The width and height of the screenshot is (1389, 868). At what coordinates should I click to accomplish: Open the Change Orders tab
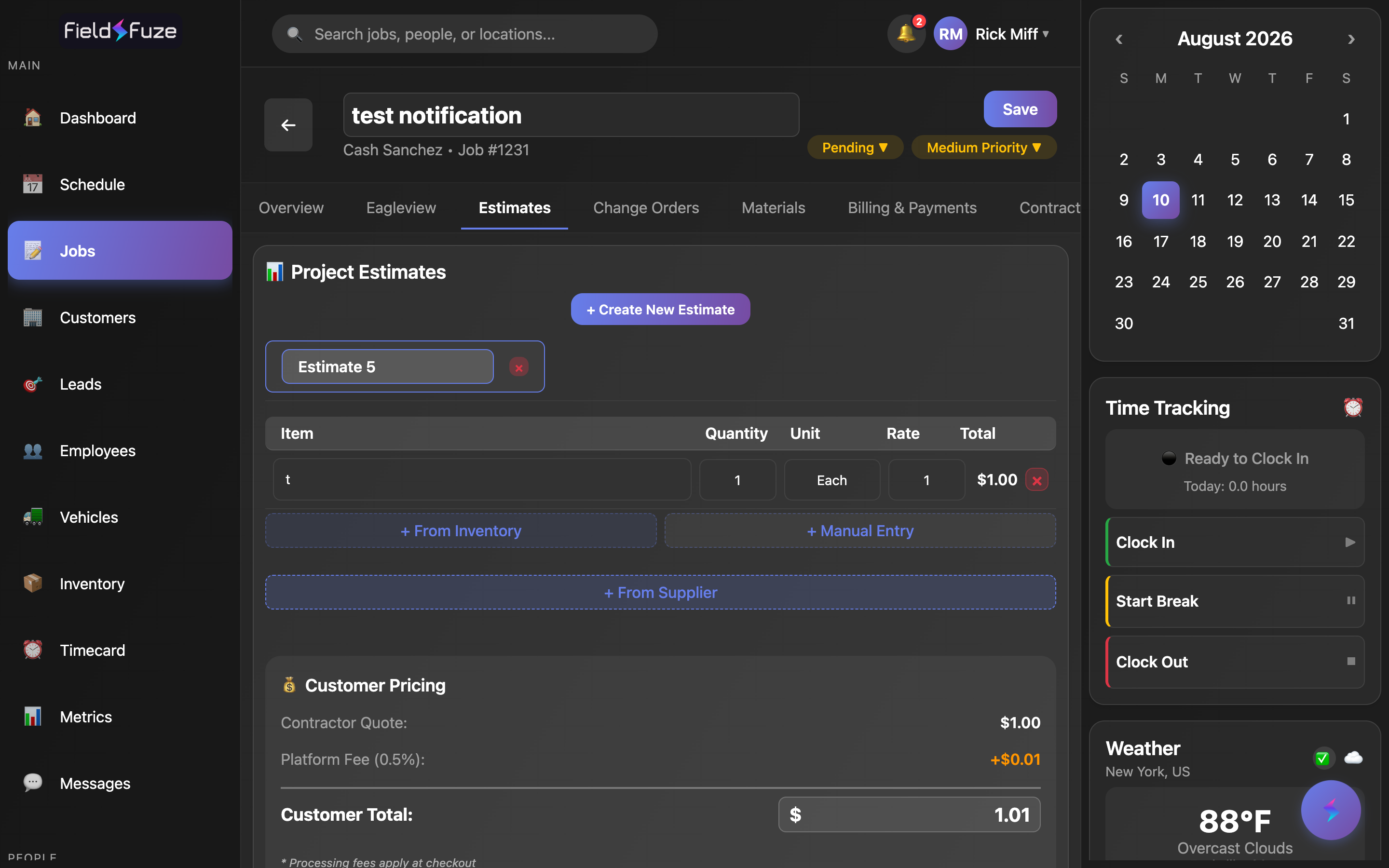coord(646,208)
